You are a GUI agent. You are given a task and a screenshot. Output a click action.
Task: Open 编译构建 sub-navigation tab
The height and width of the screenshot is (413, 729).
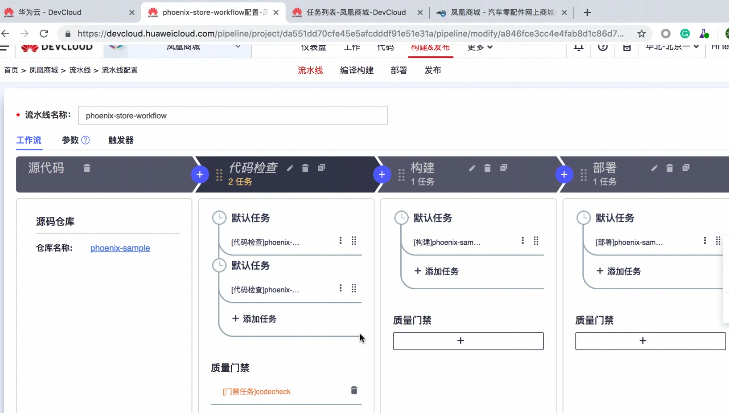(357, 70)
